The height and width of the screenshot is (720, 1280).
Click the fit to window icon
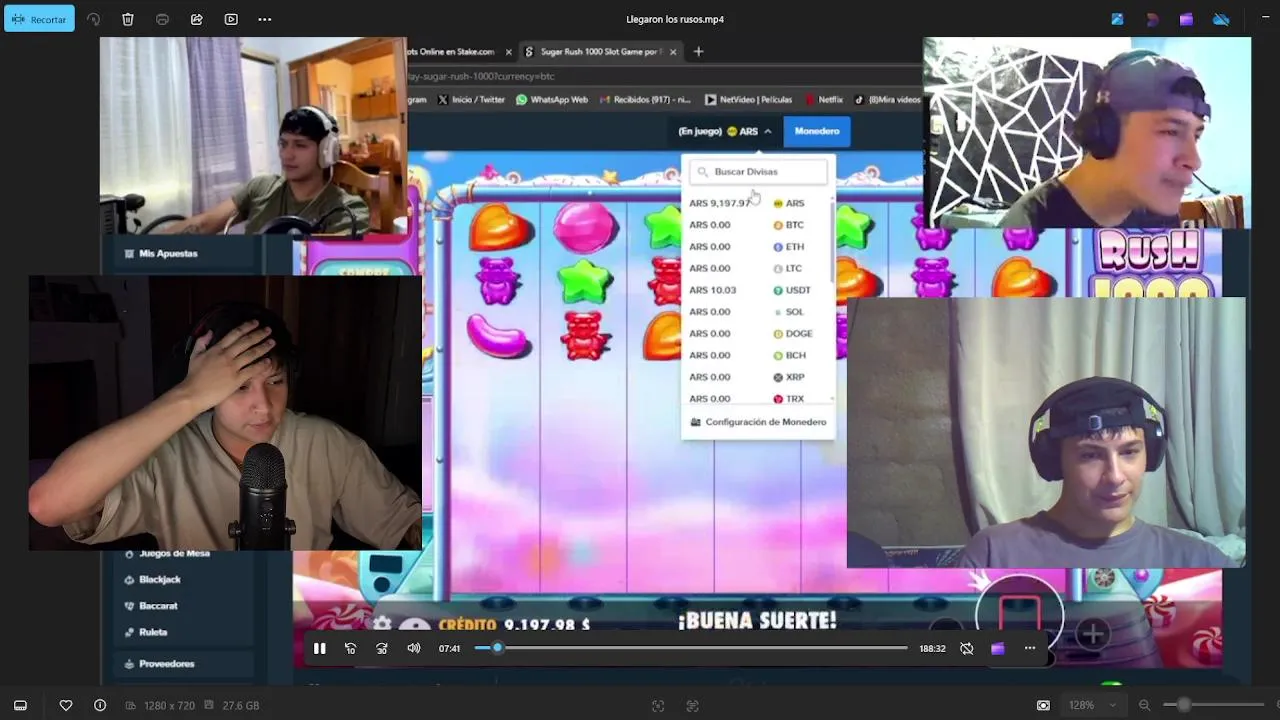658,705
